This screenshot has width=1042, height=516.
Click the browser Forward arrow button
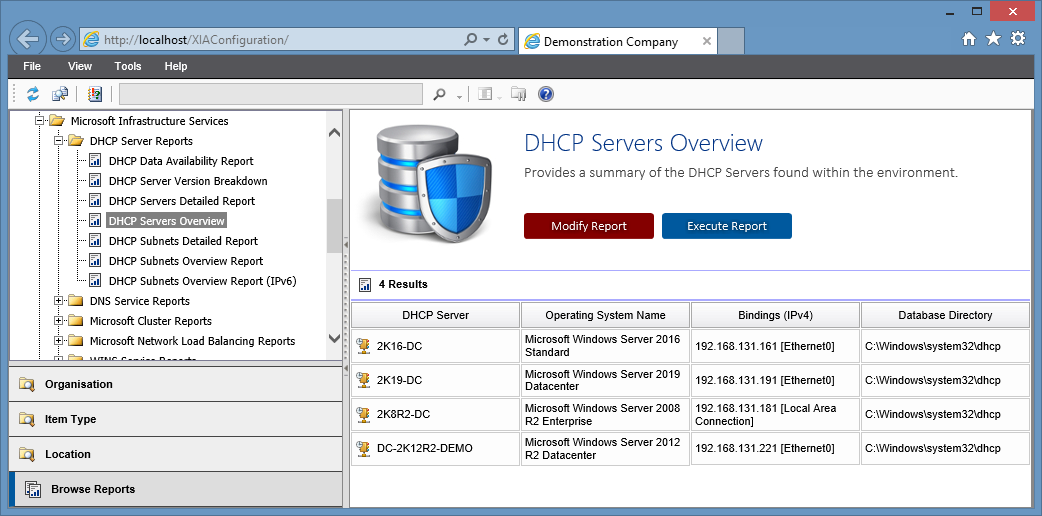pos(62,39)
